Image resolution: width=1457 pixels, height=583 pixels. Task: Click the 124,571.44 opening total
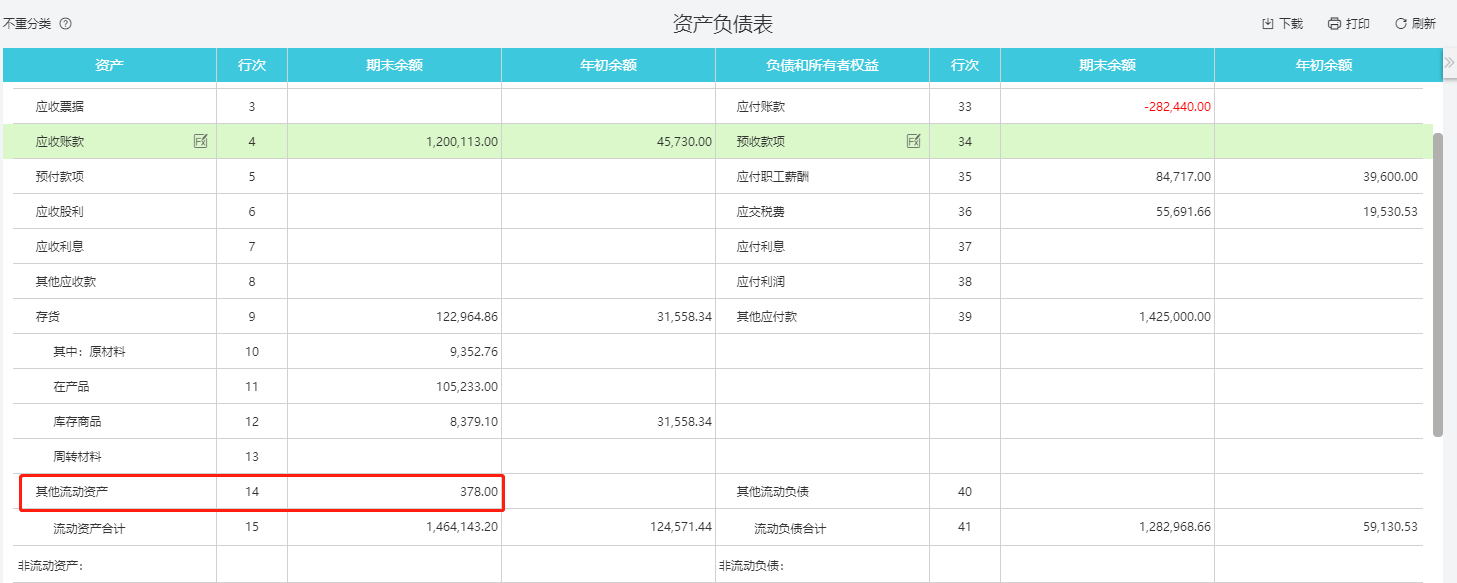679,526
